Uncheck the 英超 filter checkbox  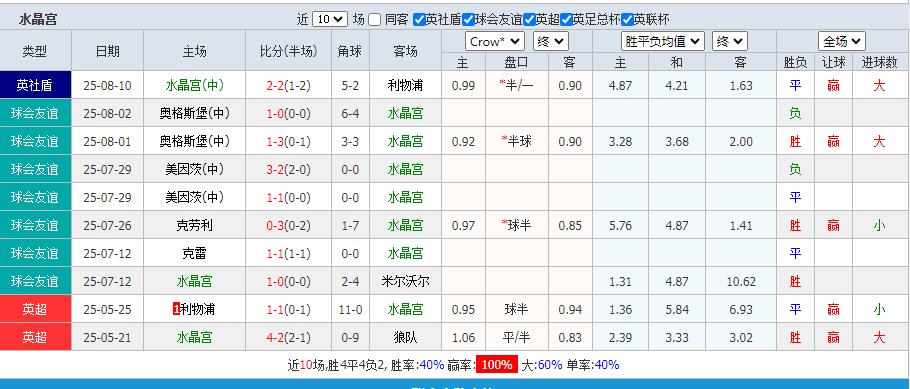pos(529,19)
